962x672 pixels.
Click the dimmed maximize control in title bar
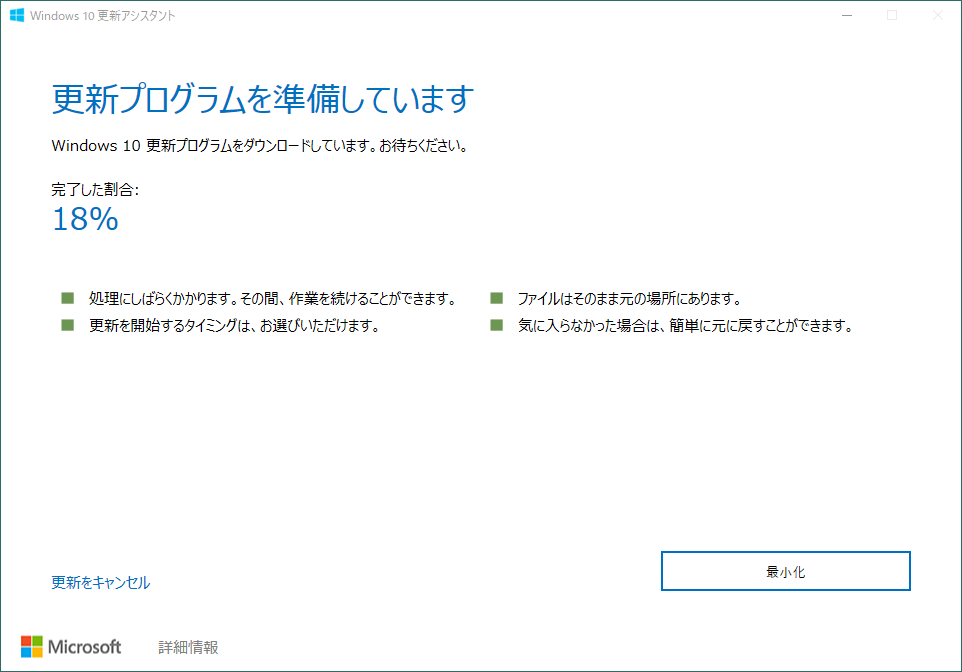tap(890, 15)
